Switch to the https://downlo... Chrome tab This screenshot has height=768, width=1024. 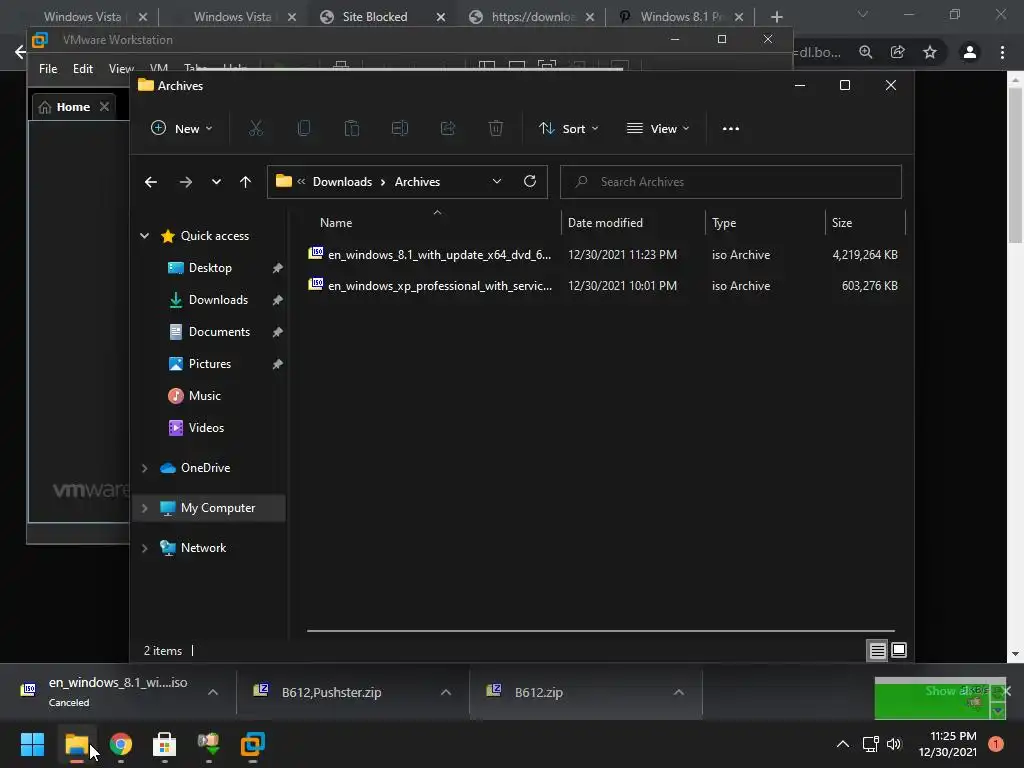point(533,17)
